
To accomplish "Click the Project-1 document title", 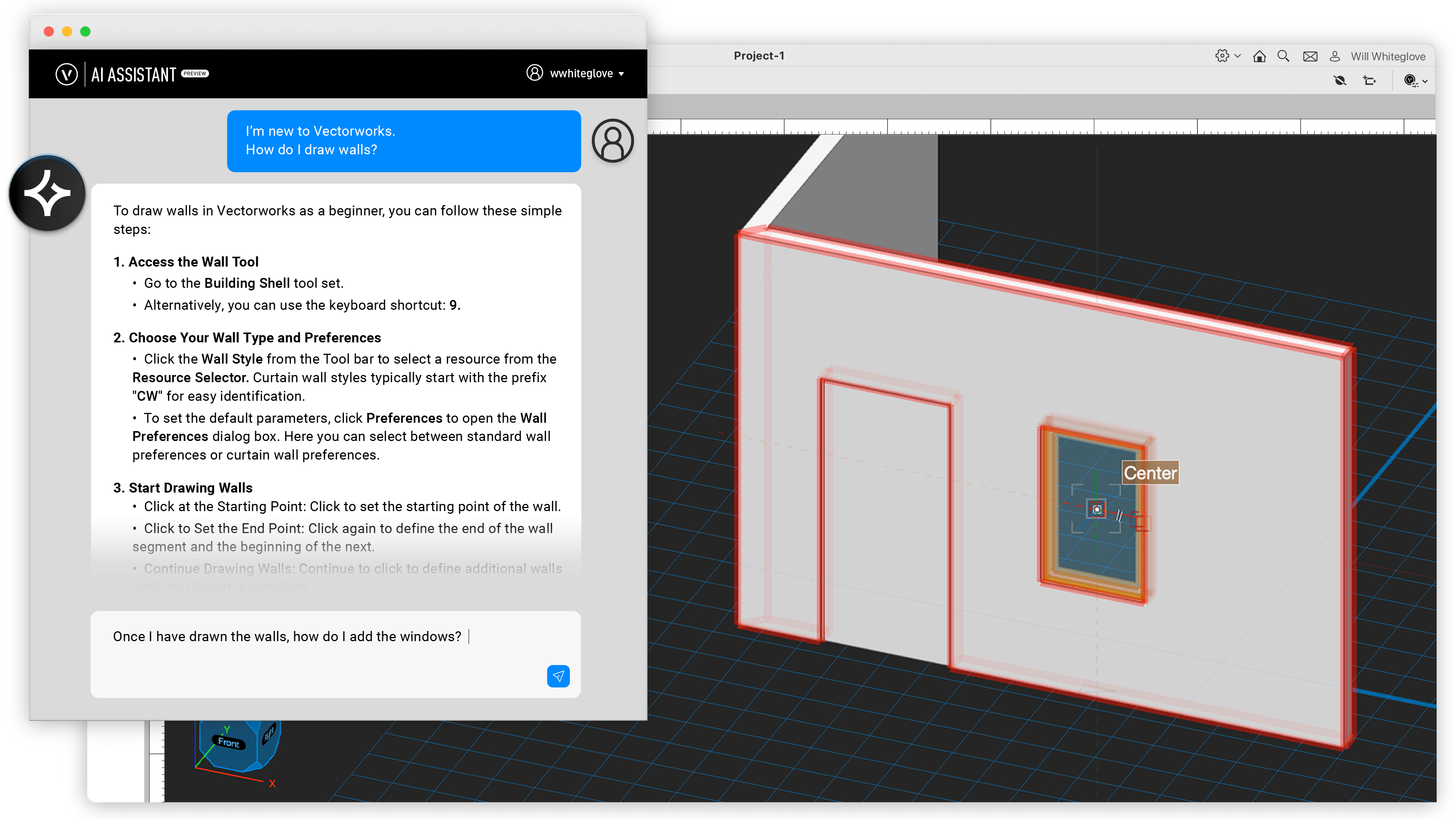I will click(758, 56).
